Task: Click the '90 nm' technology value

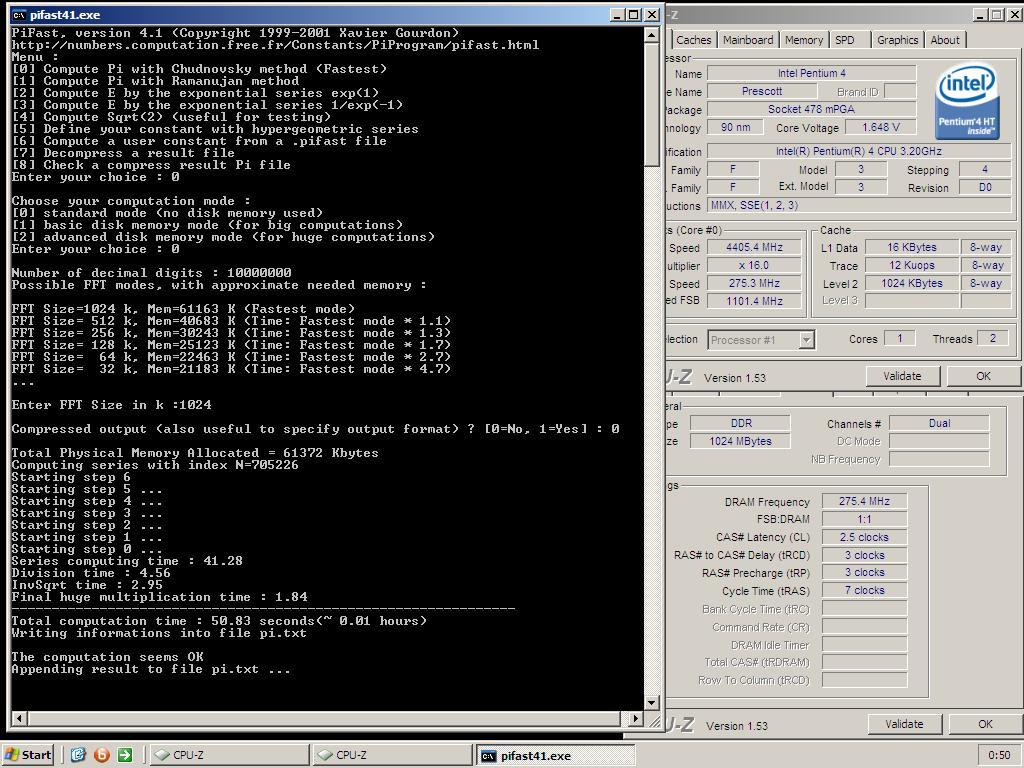Action: point(735,127)
